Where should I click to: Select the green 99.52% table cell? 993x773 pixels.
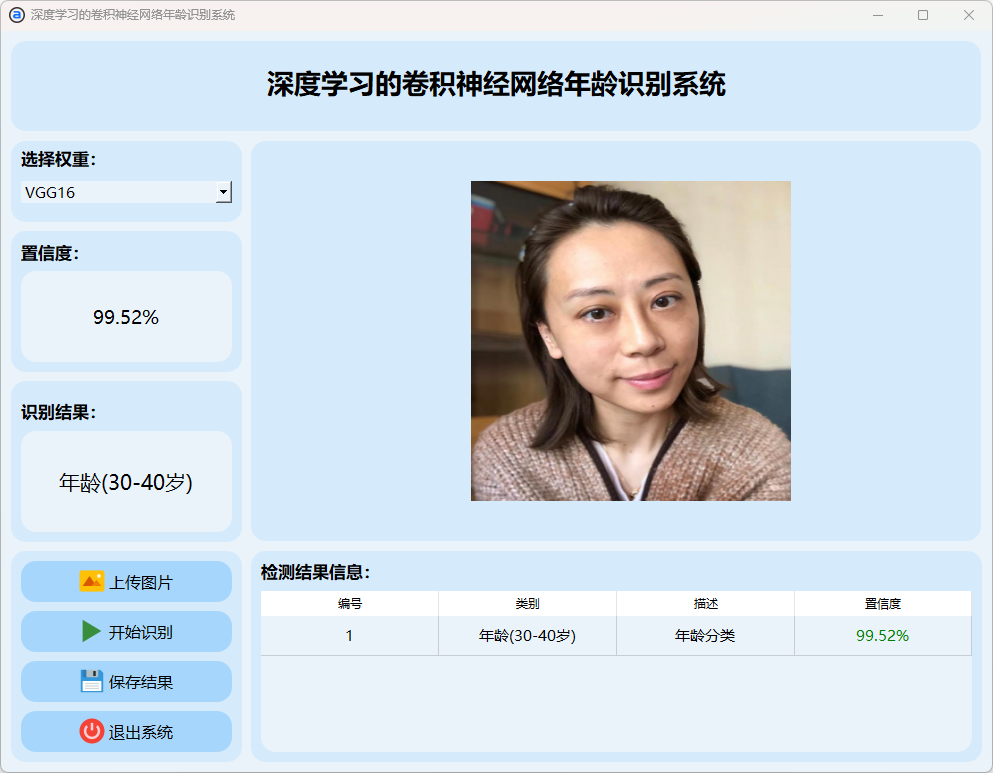pyautogui.click(x=882, y=636)
